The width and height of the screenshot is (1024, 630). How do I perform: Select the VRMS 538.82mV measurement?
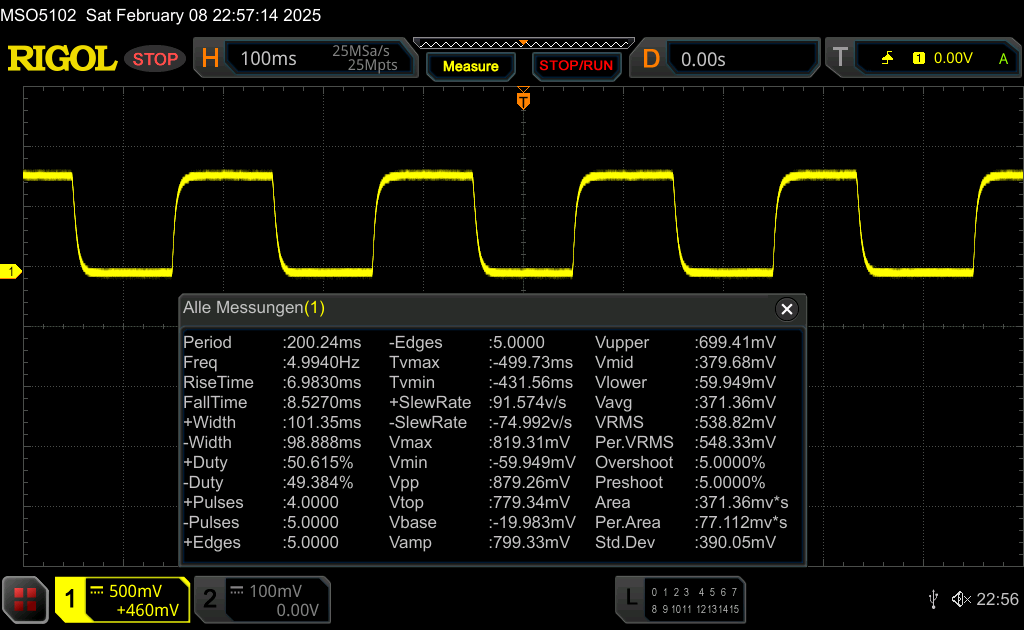[x=686, y=422]
